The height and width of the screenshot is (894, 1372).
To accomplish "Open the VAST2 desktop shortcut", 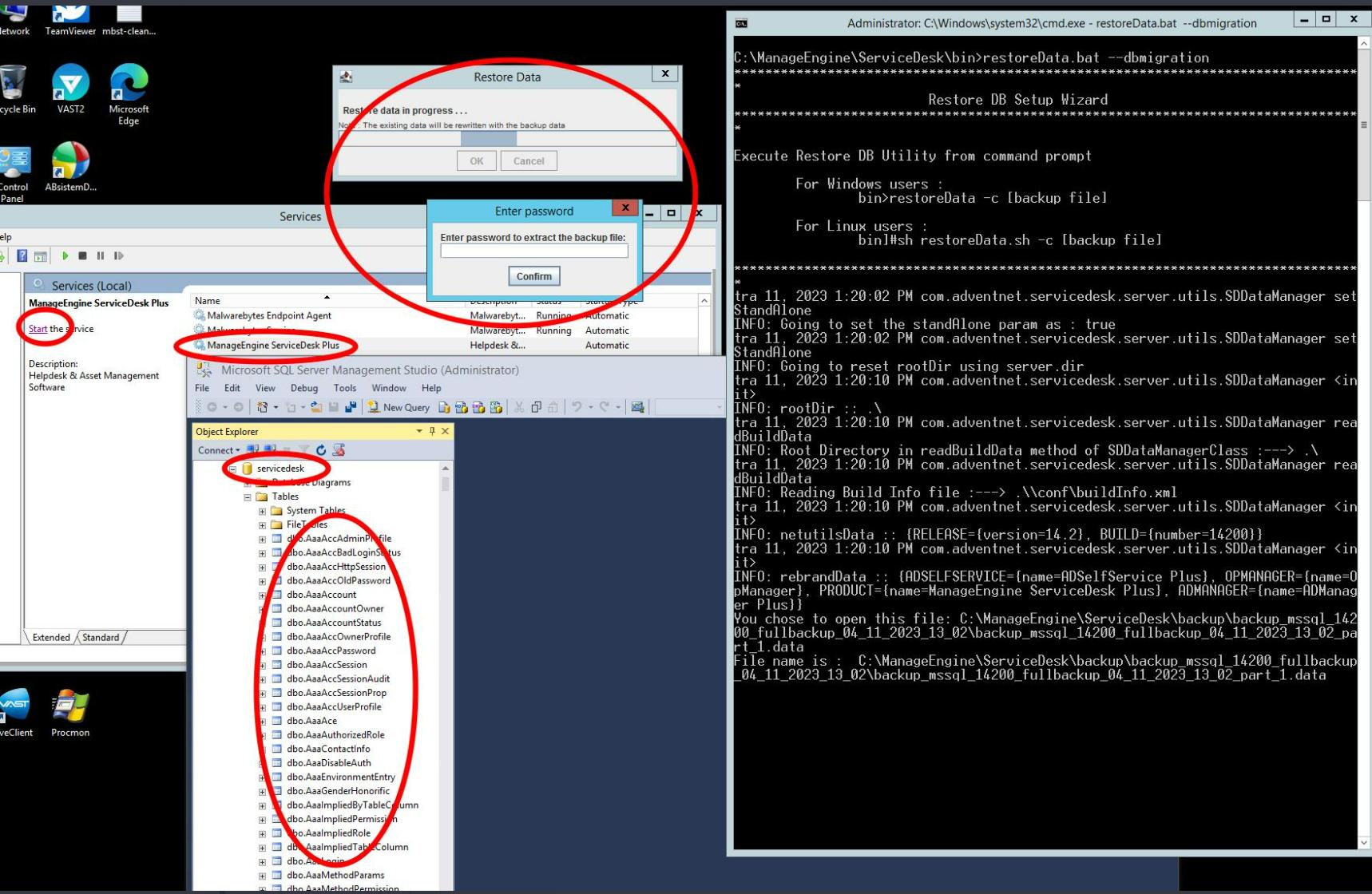I will [x=70, y=89].
